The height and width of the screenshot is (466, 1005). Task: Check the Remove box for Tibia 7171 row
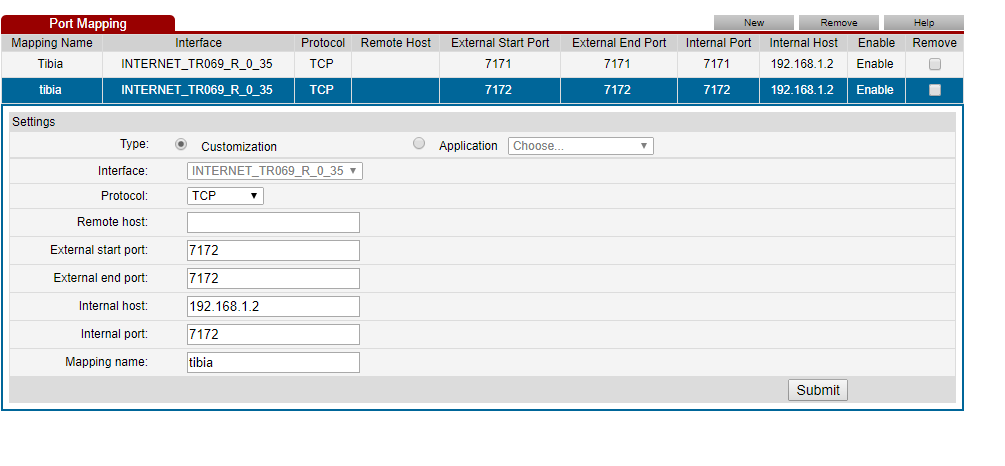click(934, 64)
